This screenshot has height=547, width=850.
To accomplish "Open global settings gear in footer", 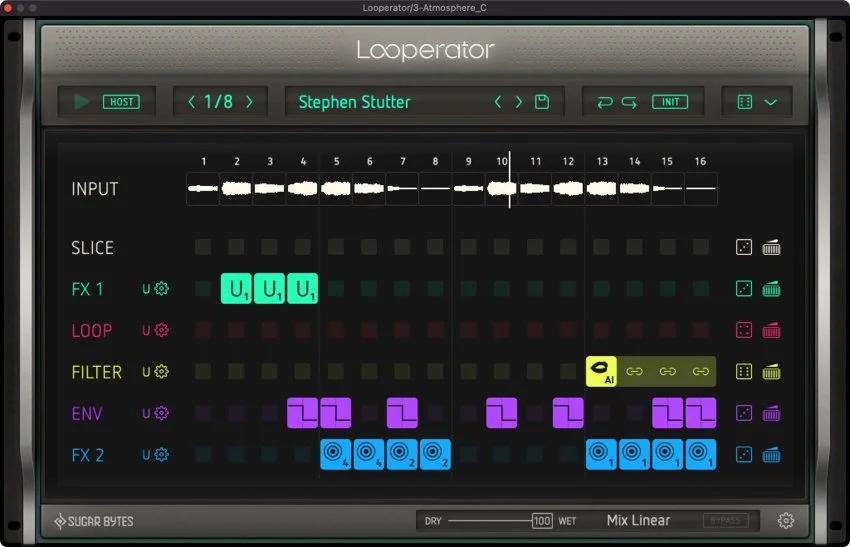I will click(x=786, y=520).
